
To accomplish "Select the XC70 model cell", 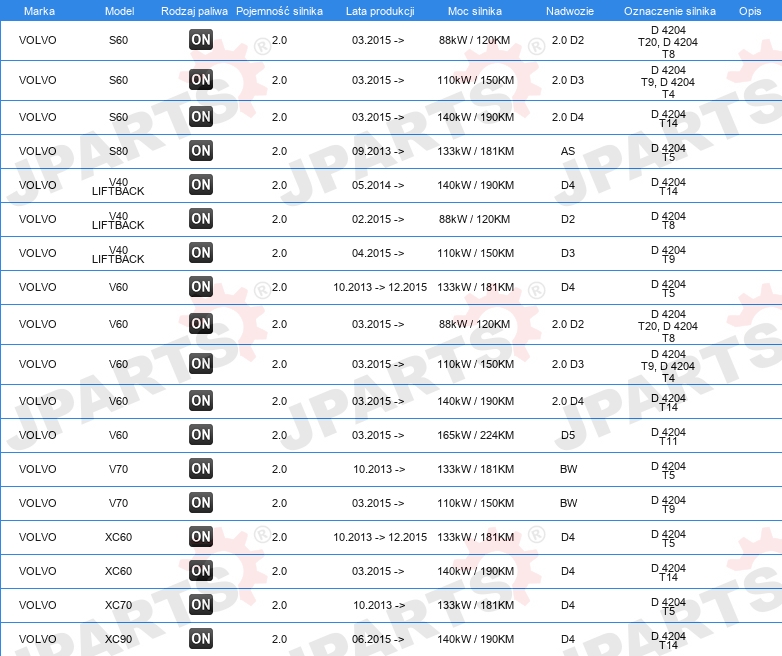I will click(119, 605).
